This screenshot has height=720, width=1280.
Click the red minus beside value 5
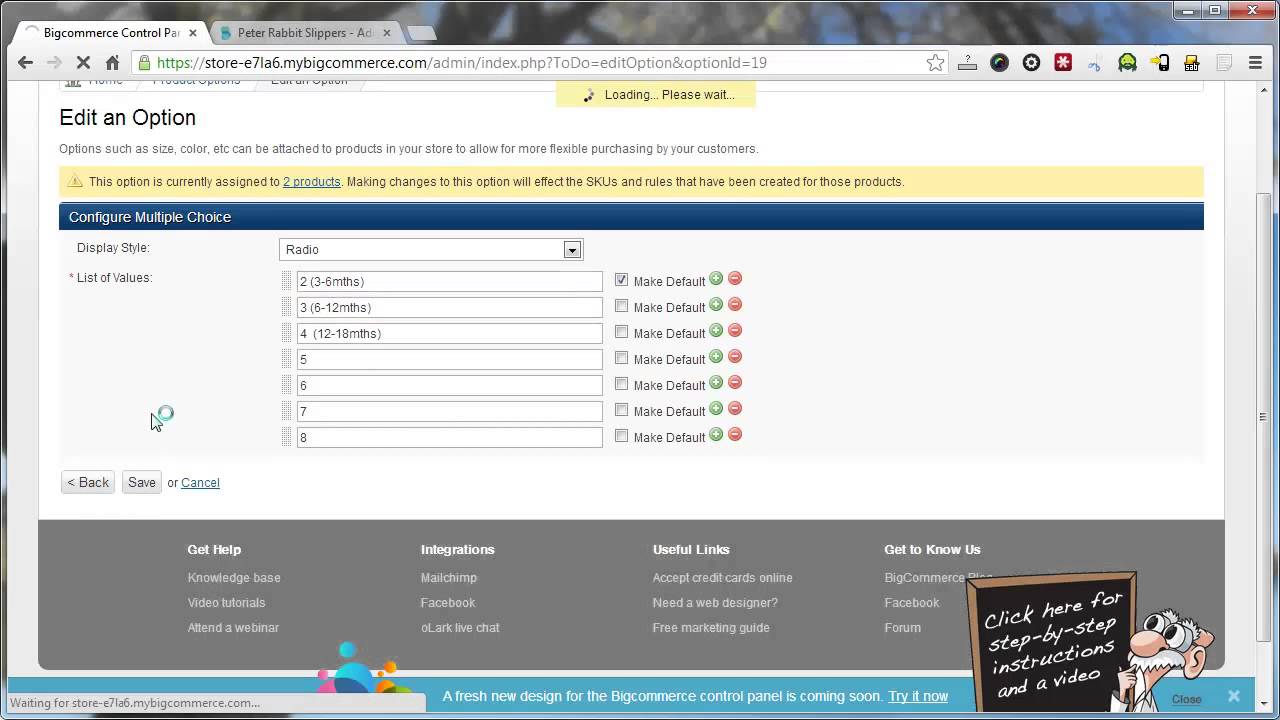click(x=735, y=357)
